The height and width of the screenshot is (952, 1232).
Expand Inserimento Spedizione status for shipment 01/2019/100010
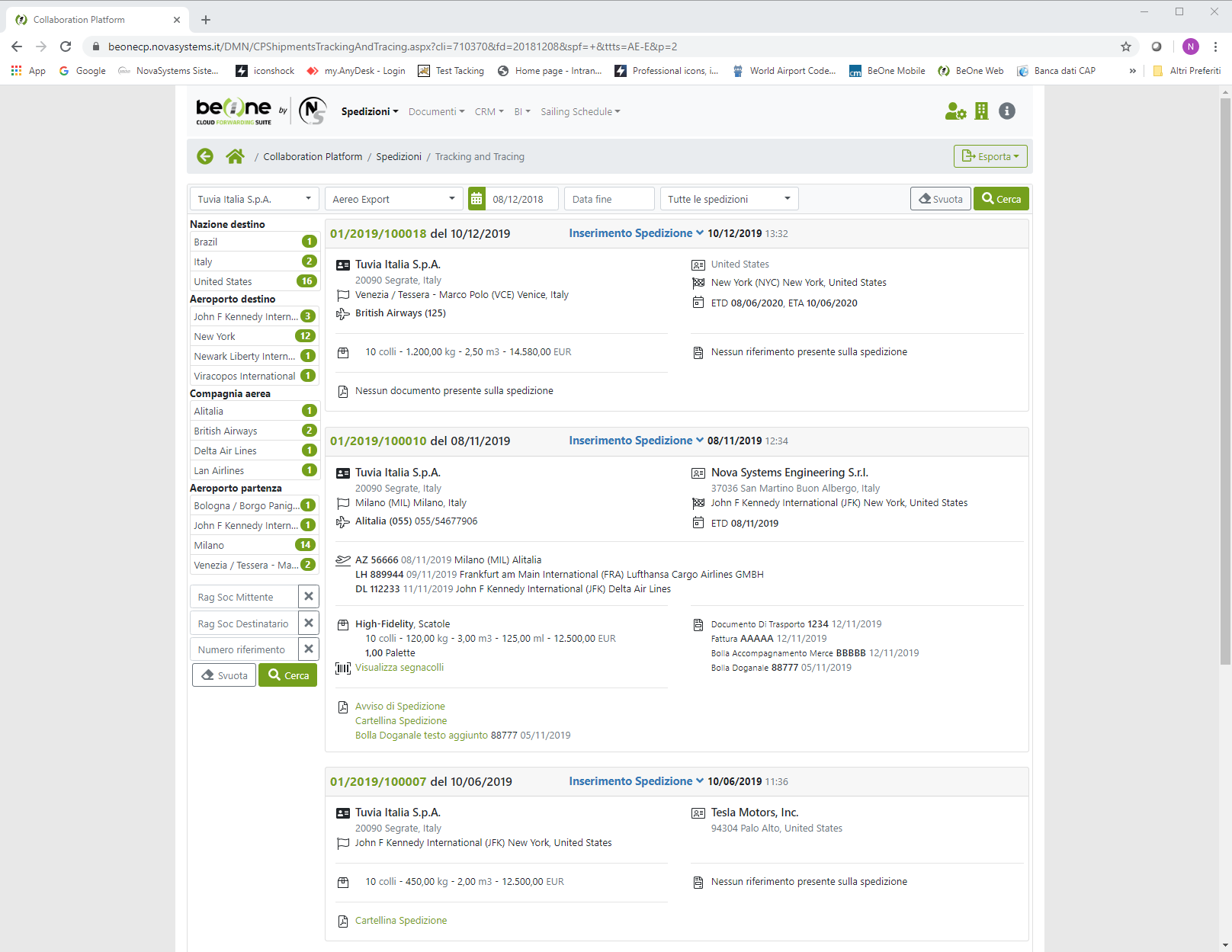pyautogui.click(x=636, y=441)
